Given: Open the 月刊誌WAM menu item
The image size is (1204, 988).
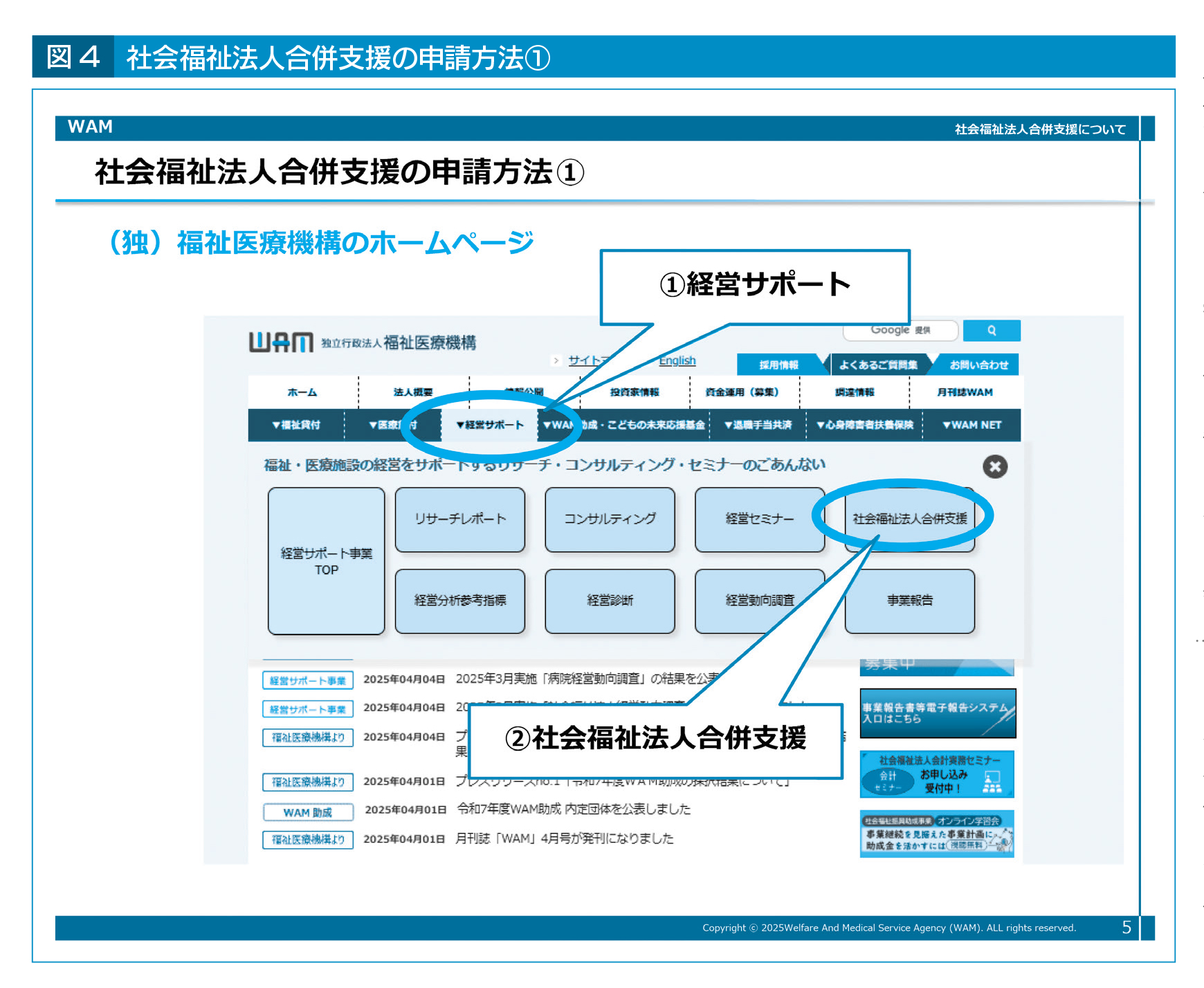Looking at the screenshot, I should (965, 392).
